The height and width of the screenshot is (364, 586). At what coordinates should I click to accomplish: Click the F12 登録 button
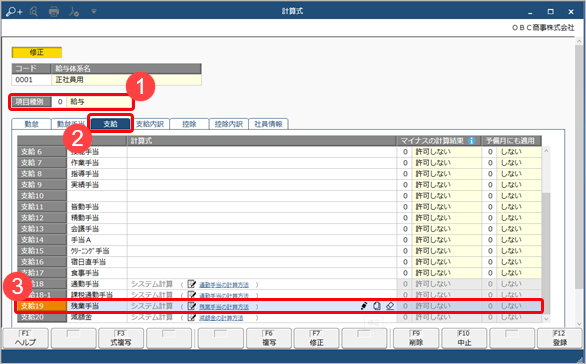pyautogui.click(x=560, y=338)
